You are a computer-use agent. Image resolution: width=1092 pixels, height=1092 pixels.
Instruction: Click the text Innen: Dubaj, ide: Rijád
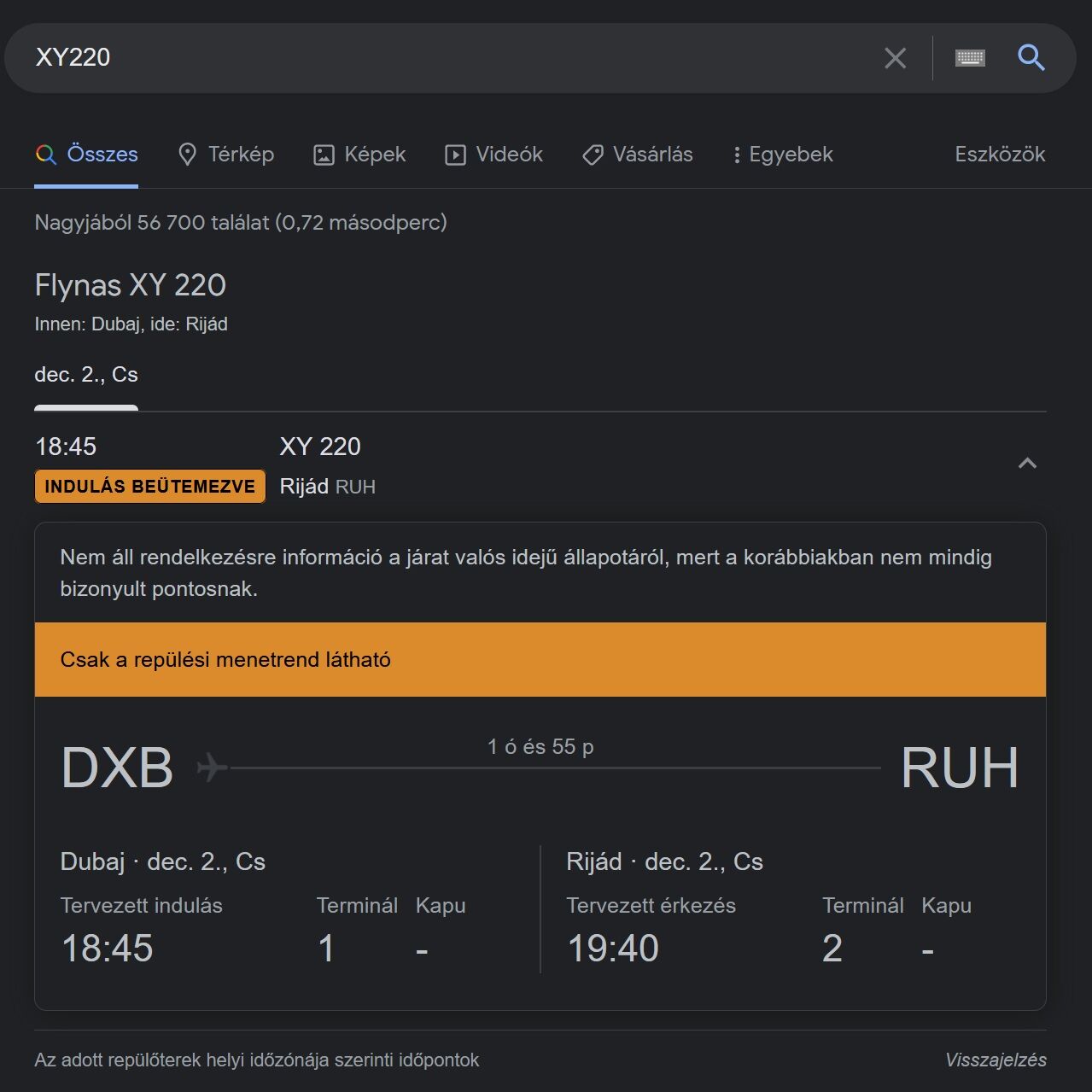(x=131, y=324)
